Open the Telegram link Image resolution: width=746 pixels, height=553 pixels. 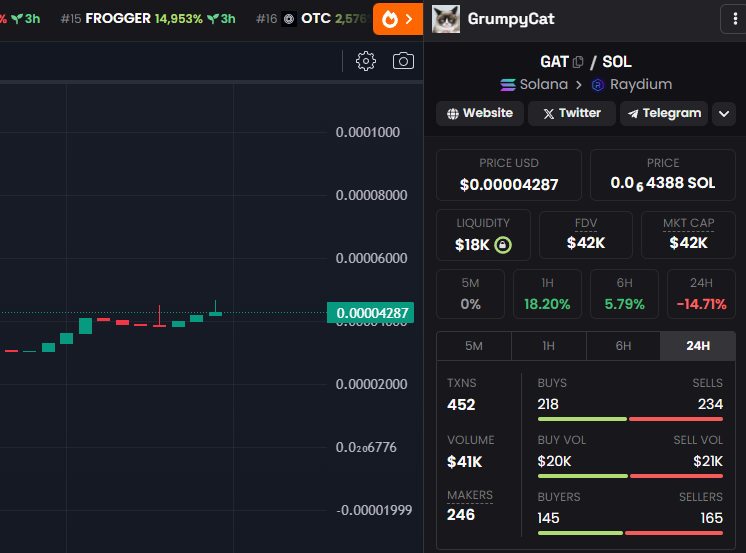tap(664, 113)
